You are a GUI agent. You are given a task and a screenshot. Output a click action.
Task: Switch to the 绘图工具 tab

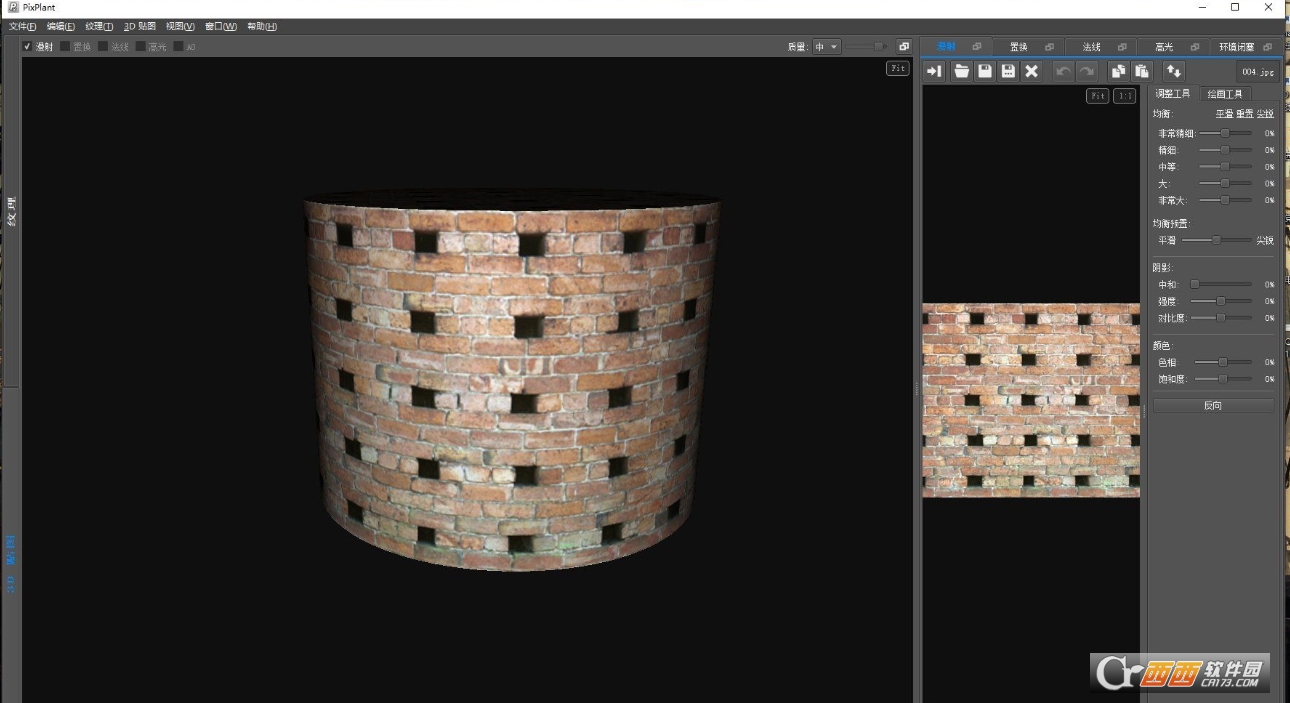pos(1226,93)
